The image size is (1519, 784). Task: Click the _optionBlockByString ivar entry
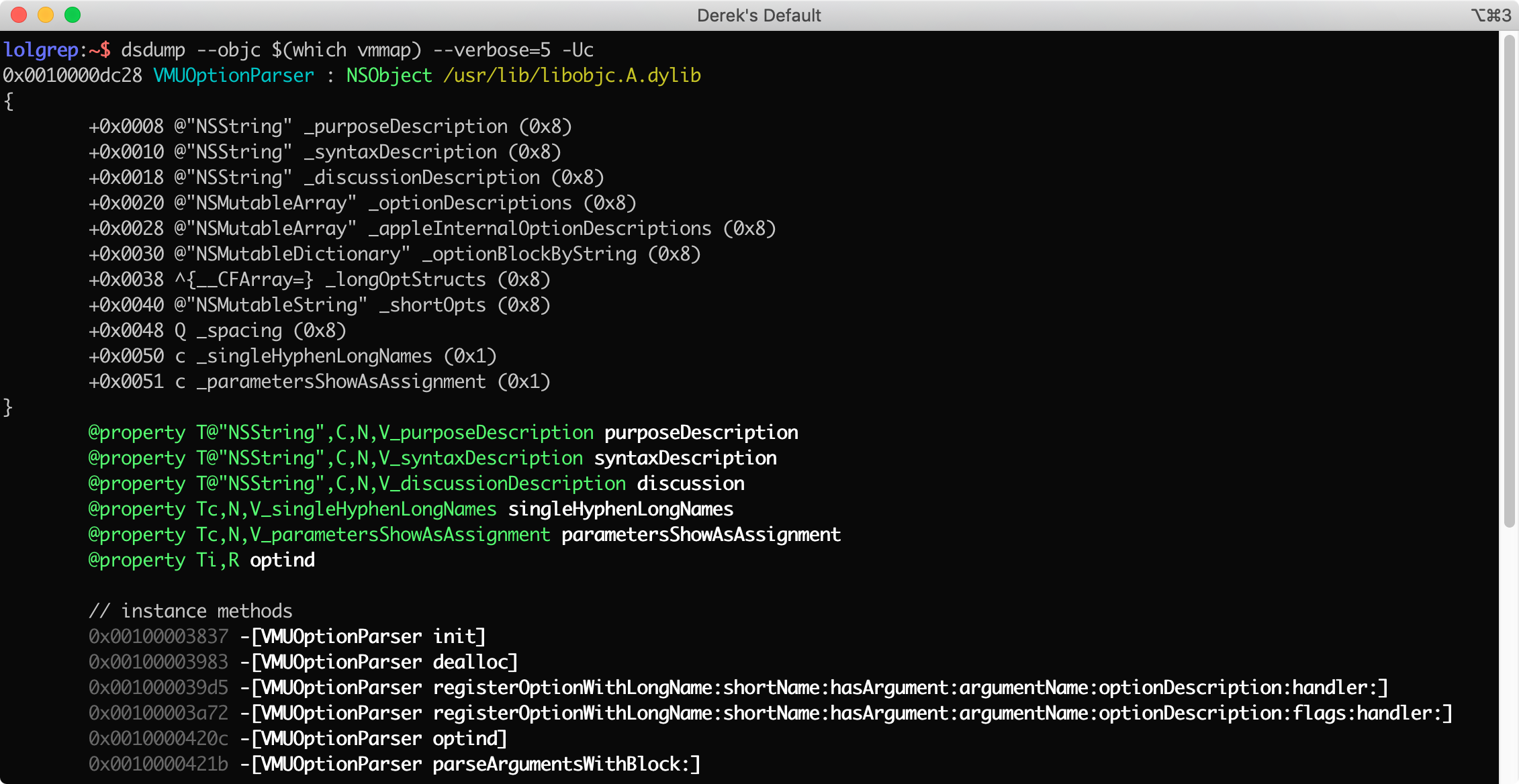coord(529,254)
